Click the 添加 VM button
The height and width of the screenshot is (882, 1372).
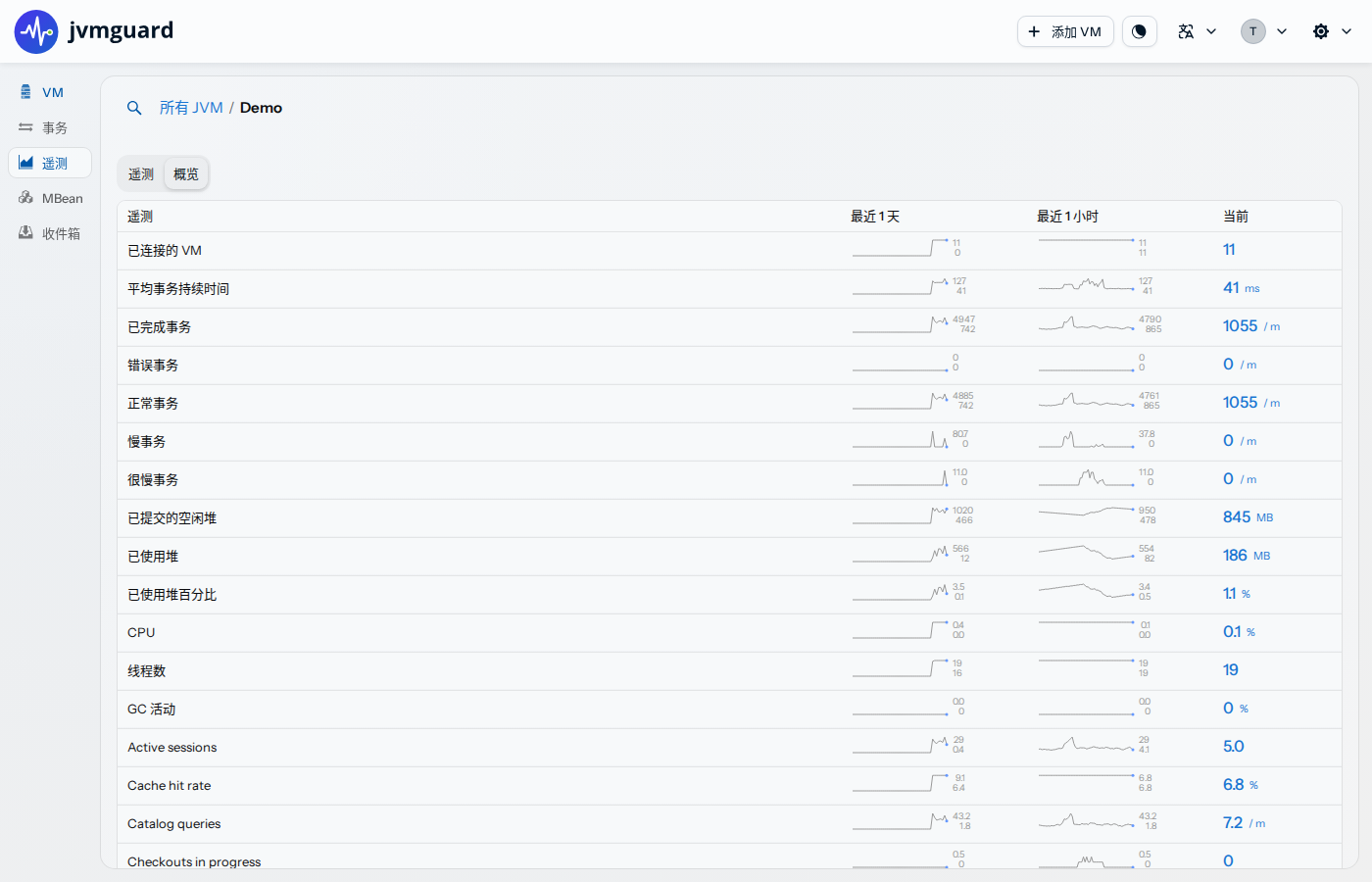(x=1065, y=31)
